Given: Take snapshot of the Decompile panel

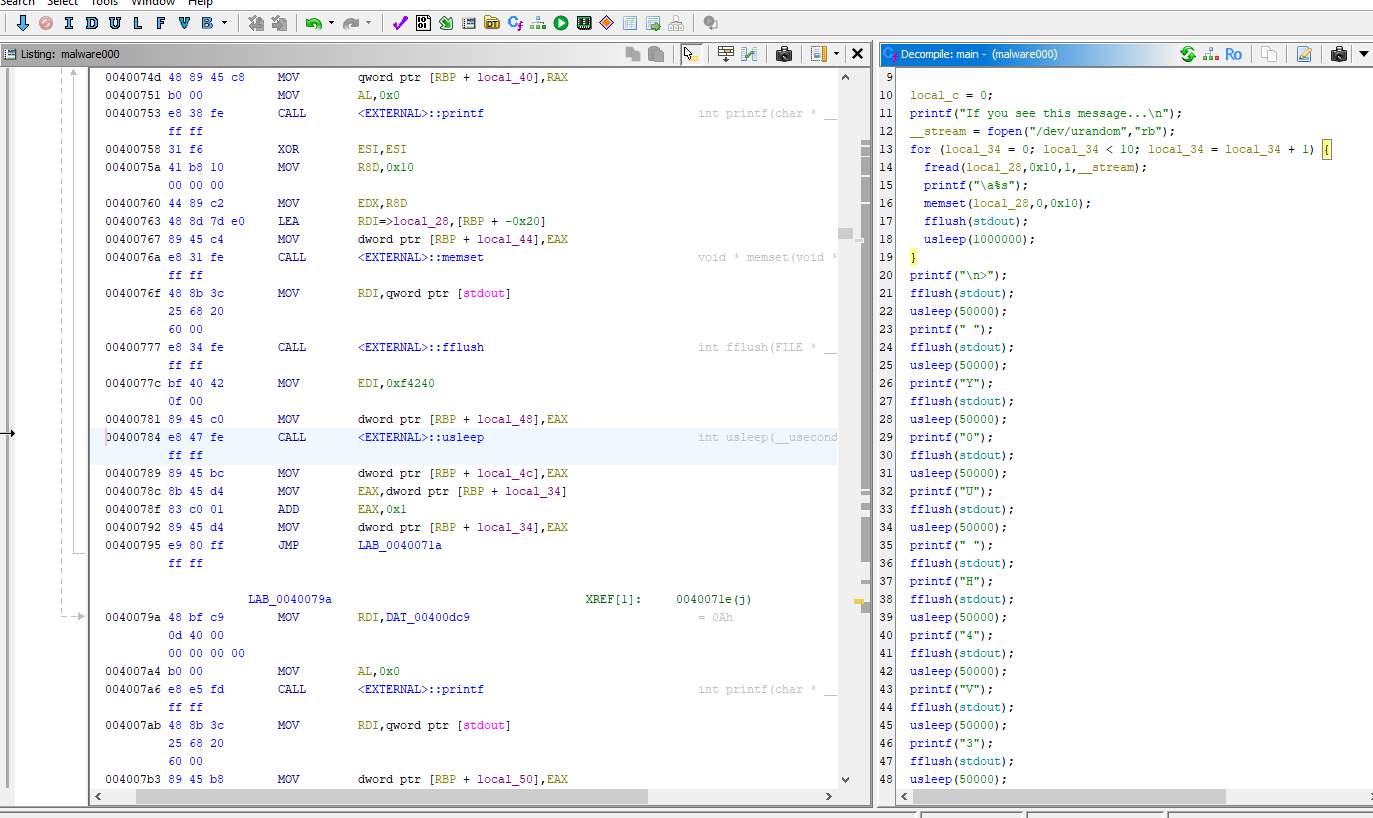Looking at the screenshot, I should [x=1338, y=54].
